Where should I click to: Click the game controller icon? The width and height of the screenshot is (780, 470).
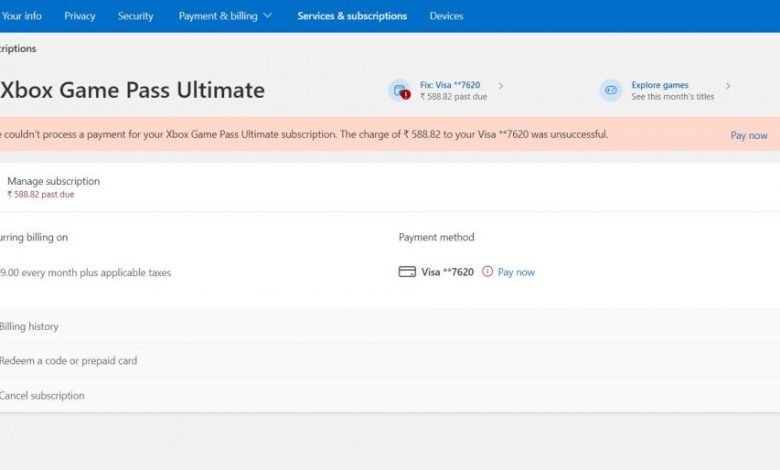click(x=610, y=91)
